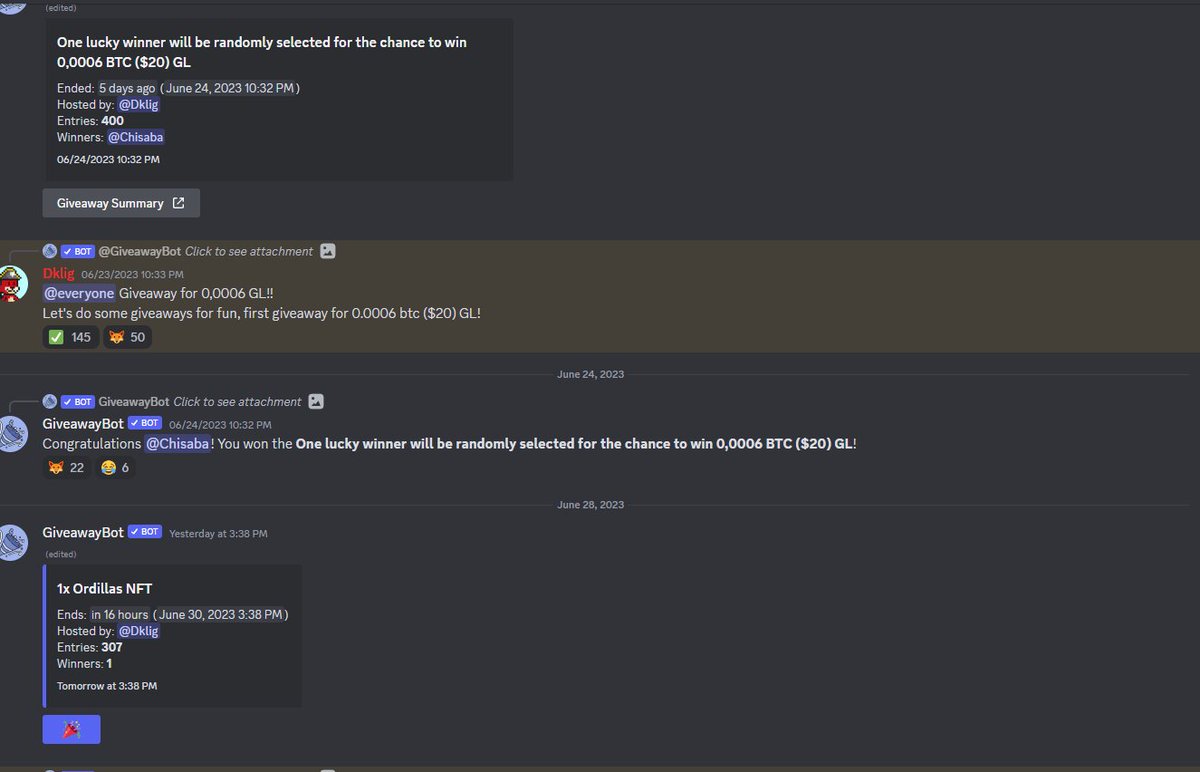Click @Dklig host mention in Ordillas NFT giveaway

138,631
